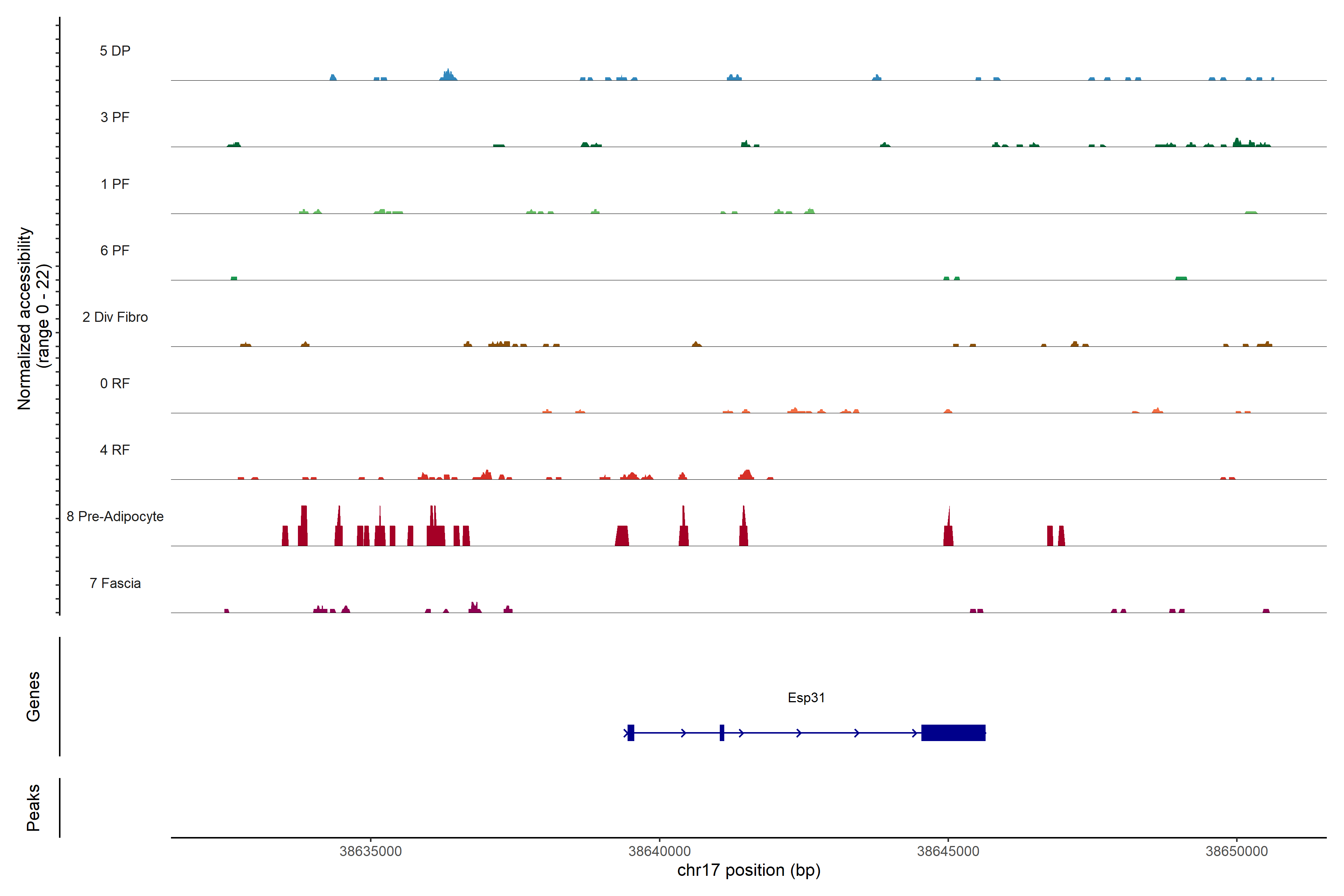The width and height of the screenshot is (1344, 896).
Task: Click the Esp31 gene name
Action: (x=806, y=698)
